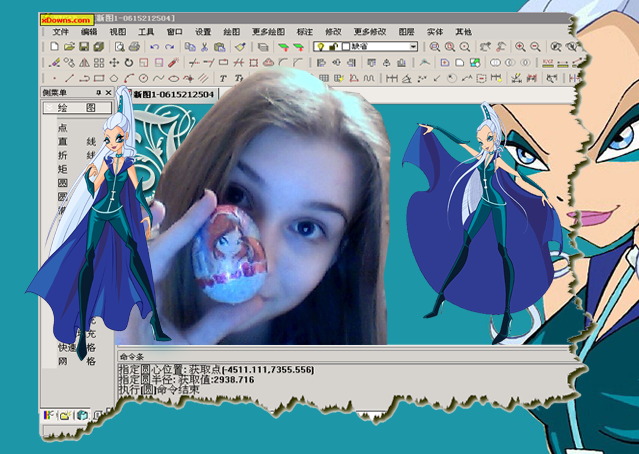Click the 3D cube tab icon at bottom-left
The height and width of the screenshot is (454, 639).
[x=82, y=416]
